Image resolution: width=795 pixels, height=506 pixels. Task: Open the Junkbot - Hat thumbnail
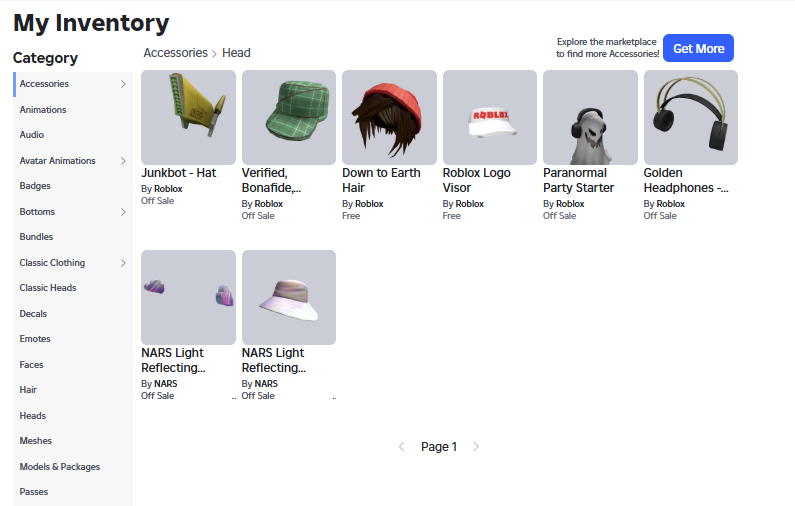pyautogui.click(x=188, y=117)
